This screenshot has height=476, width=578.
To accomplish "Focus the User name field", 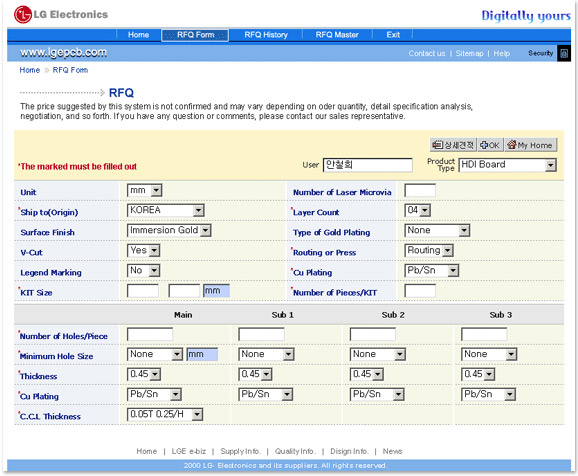I will [368, 165].
